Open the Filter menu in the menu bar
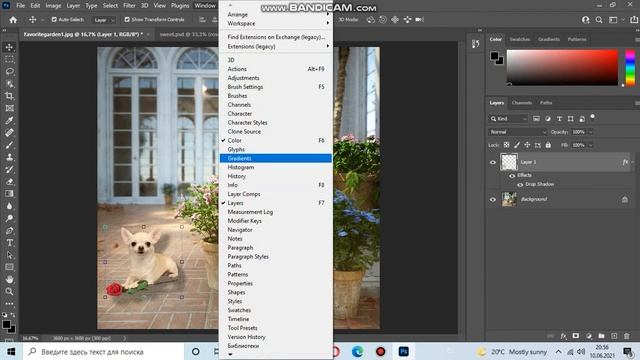 click(x=129, y=6)
